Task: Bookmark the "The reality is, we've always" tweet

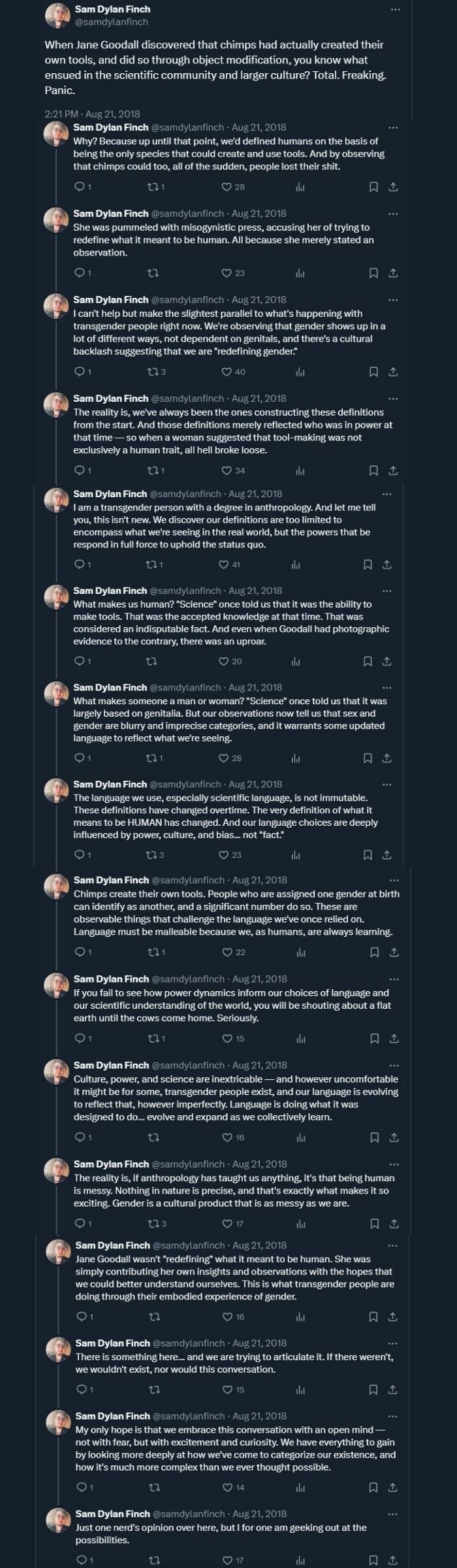Action: point(373,470)
